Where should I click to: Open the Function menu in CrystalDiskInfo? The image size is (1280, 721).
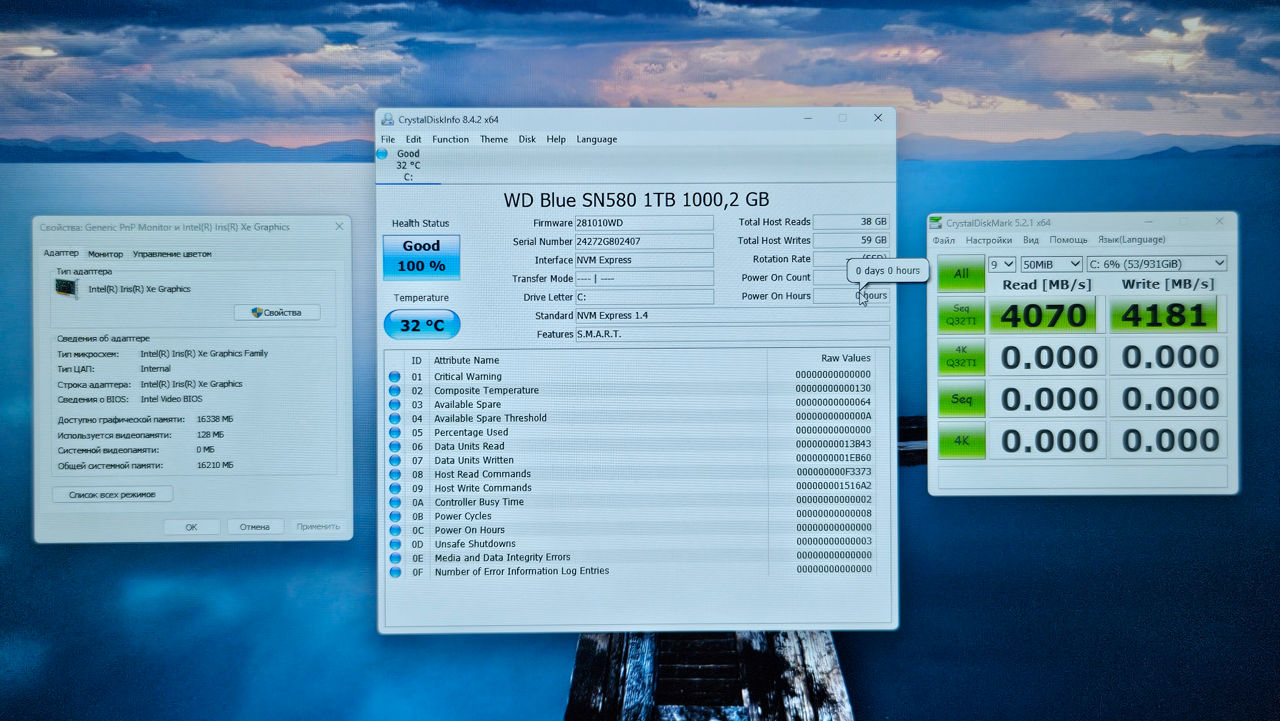coord(450,139)
